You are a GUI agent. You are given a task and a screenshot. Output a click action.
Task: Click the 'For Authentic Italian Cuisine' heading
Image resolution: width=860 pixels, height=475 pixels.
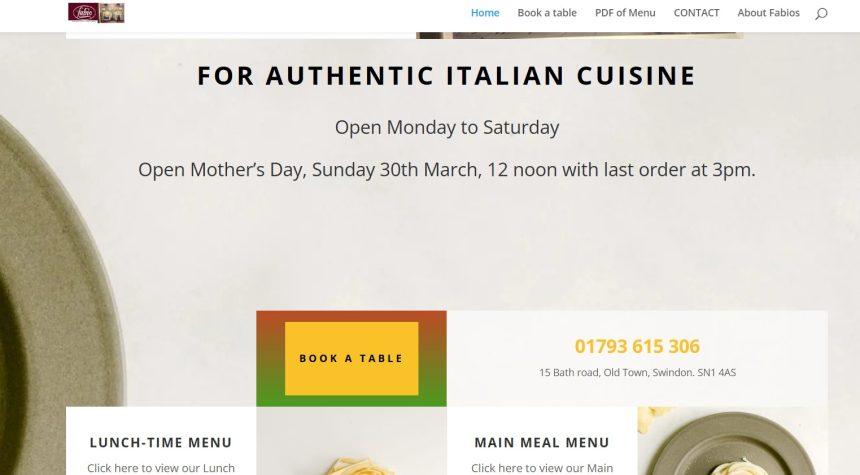(x=446, y=76)
